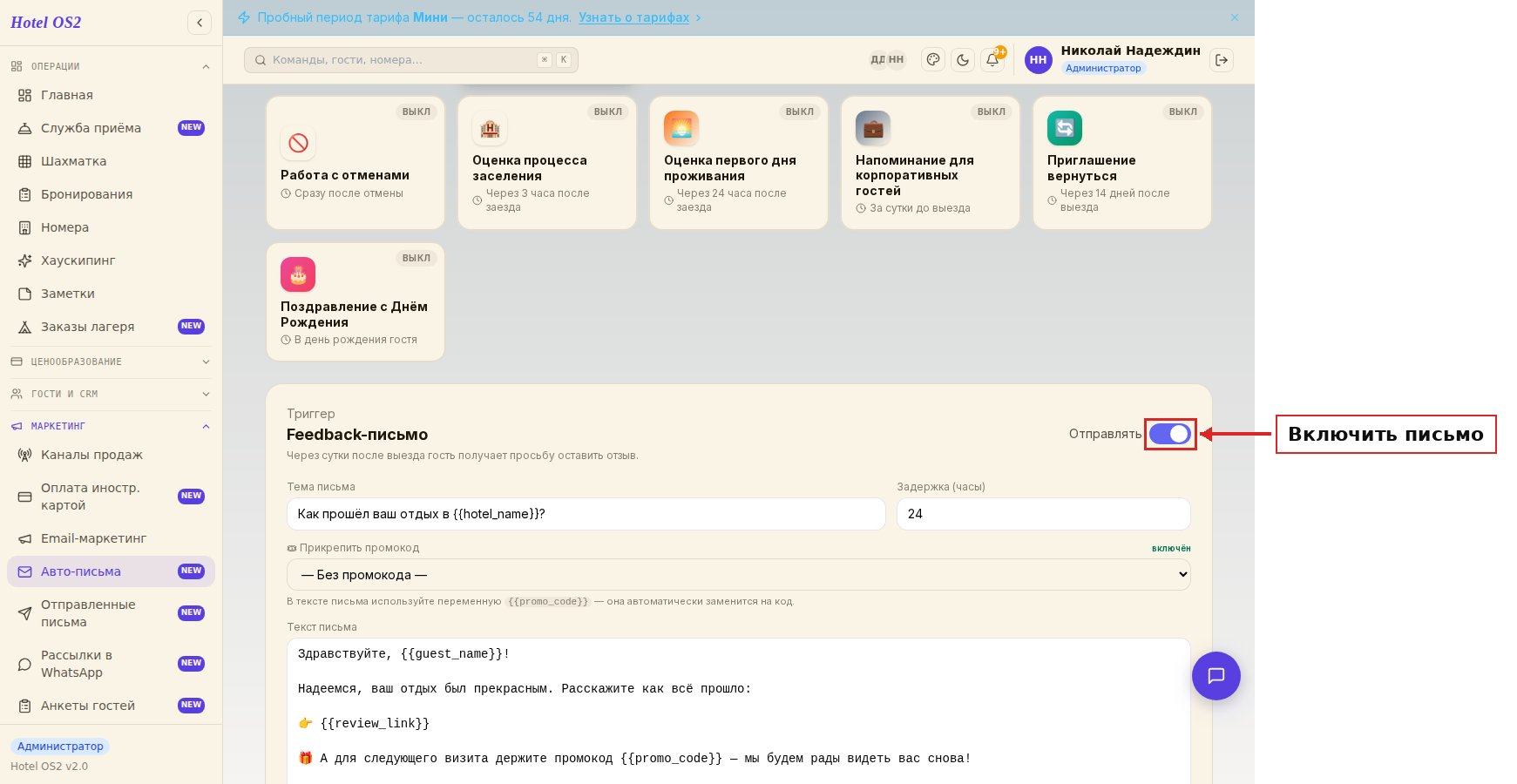Toggle ВЫКЛ badge on Оценка первого дня проживания

coord(800,112)
